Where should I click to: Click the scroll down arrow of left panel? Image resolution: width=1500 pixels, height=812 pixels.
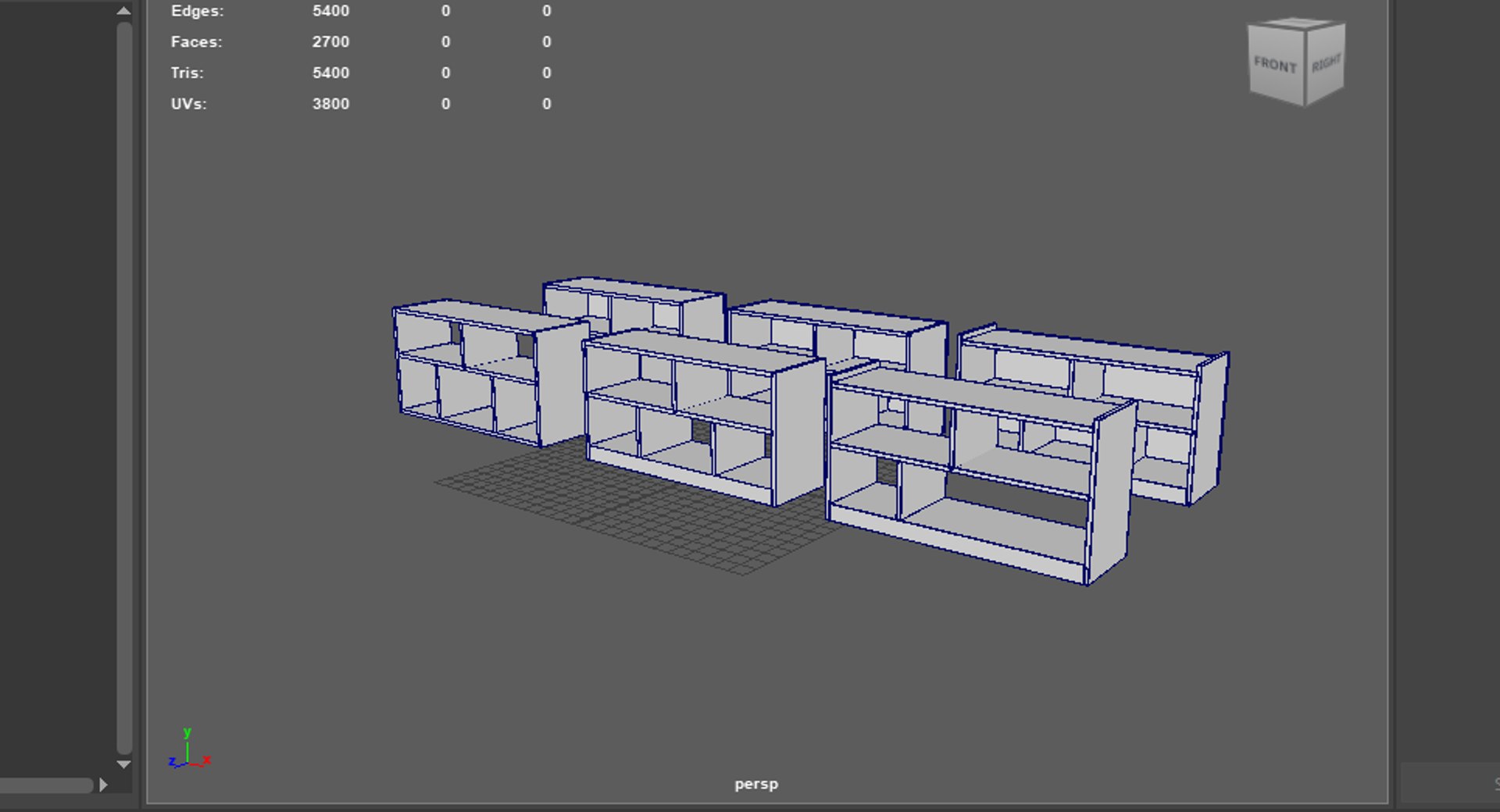pyautogui.click(x=123, y=764)
